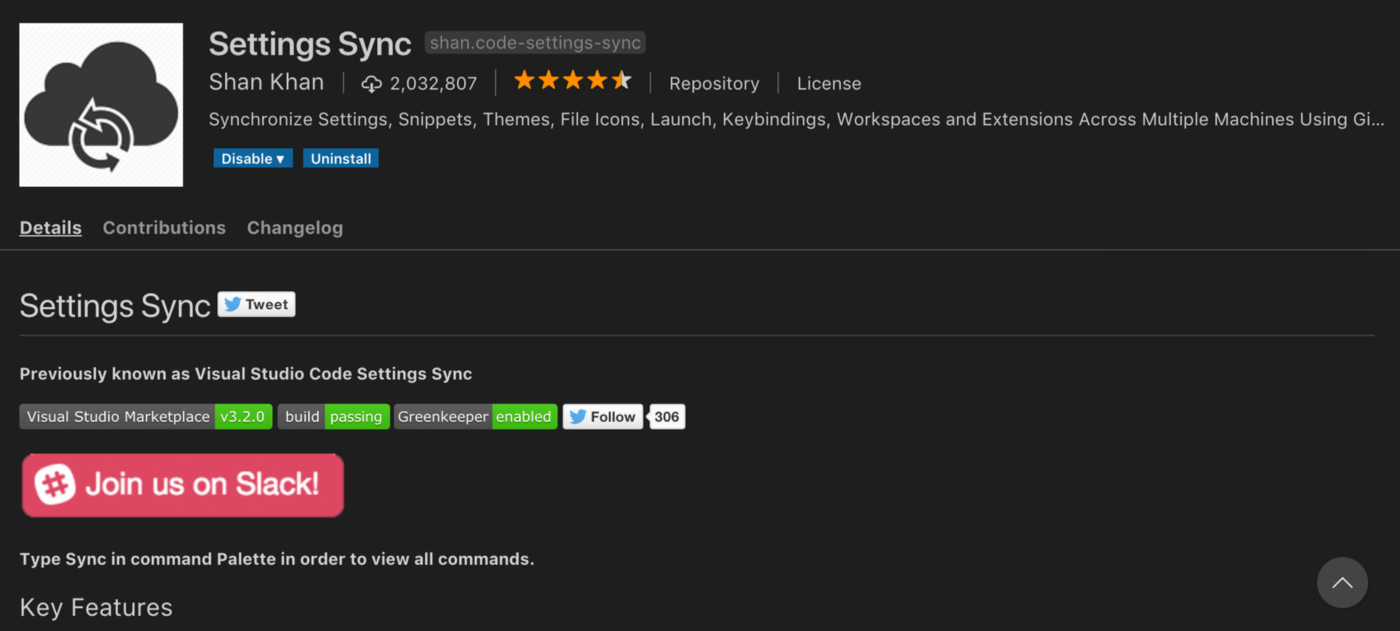This screenshot has height=631, width=1400.
Task: Open the Changelog tab
Action: pyautogui.click(x=295, y=228)
